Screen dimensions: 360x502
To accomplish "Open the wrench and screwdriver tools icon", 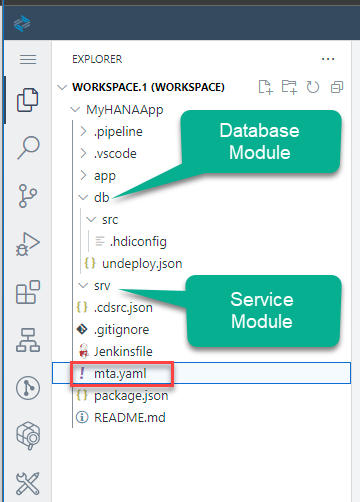I will click(x=28, y=483).
